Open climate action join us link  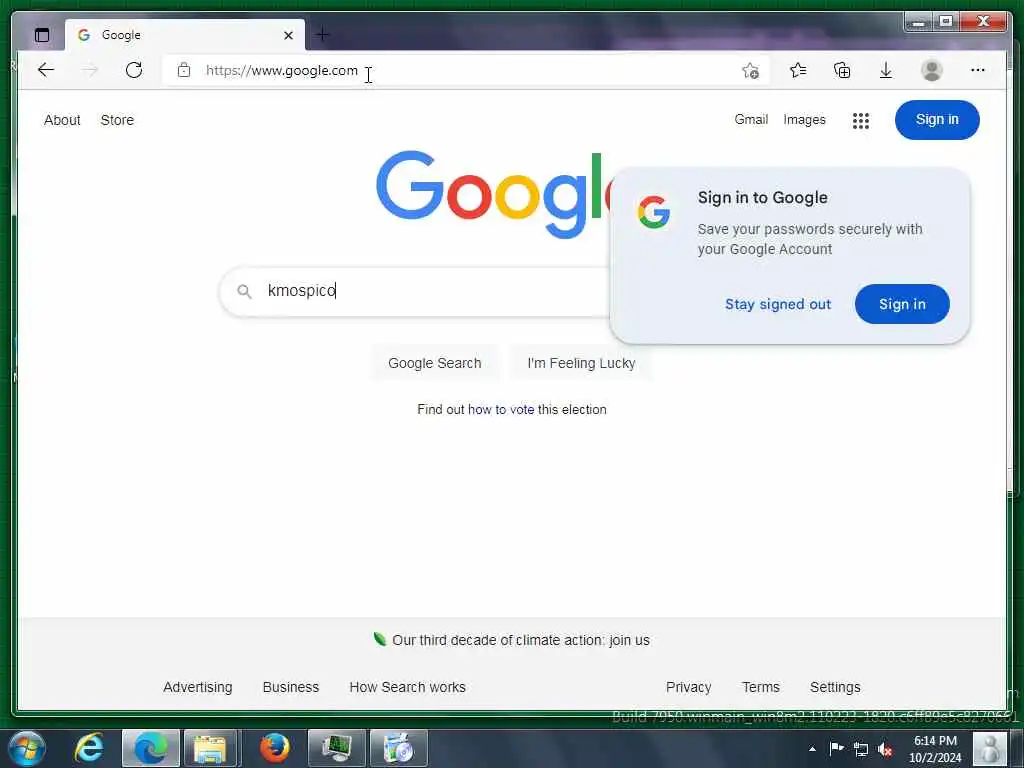520,640
